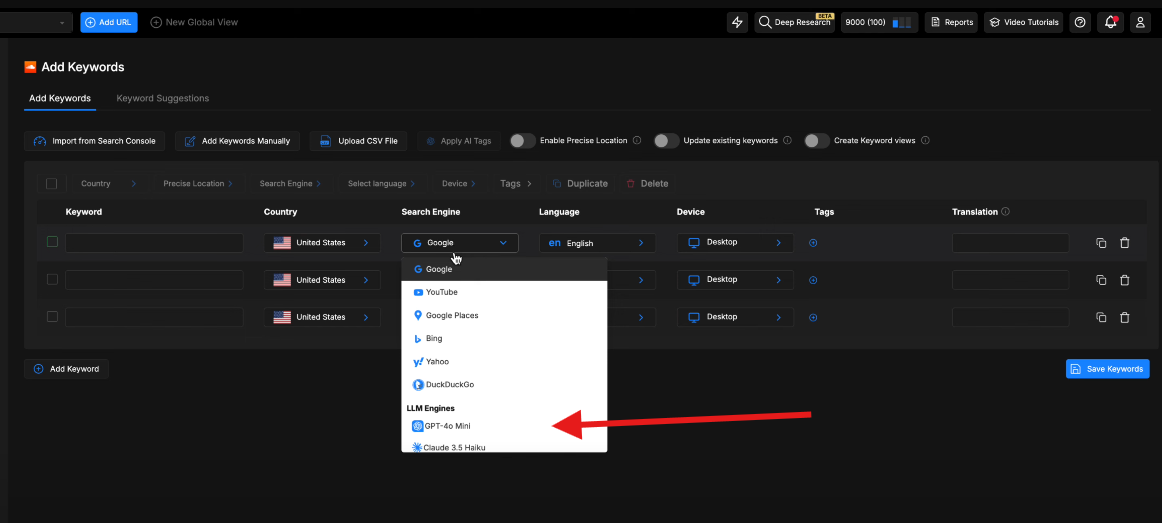This screenshot has height=523, width=1162.
Task: Check the third keyword row checkbox
Action: pos(52,316)
